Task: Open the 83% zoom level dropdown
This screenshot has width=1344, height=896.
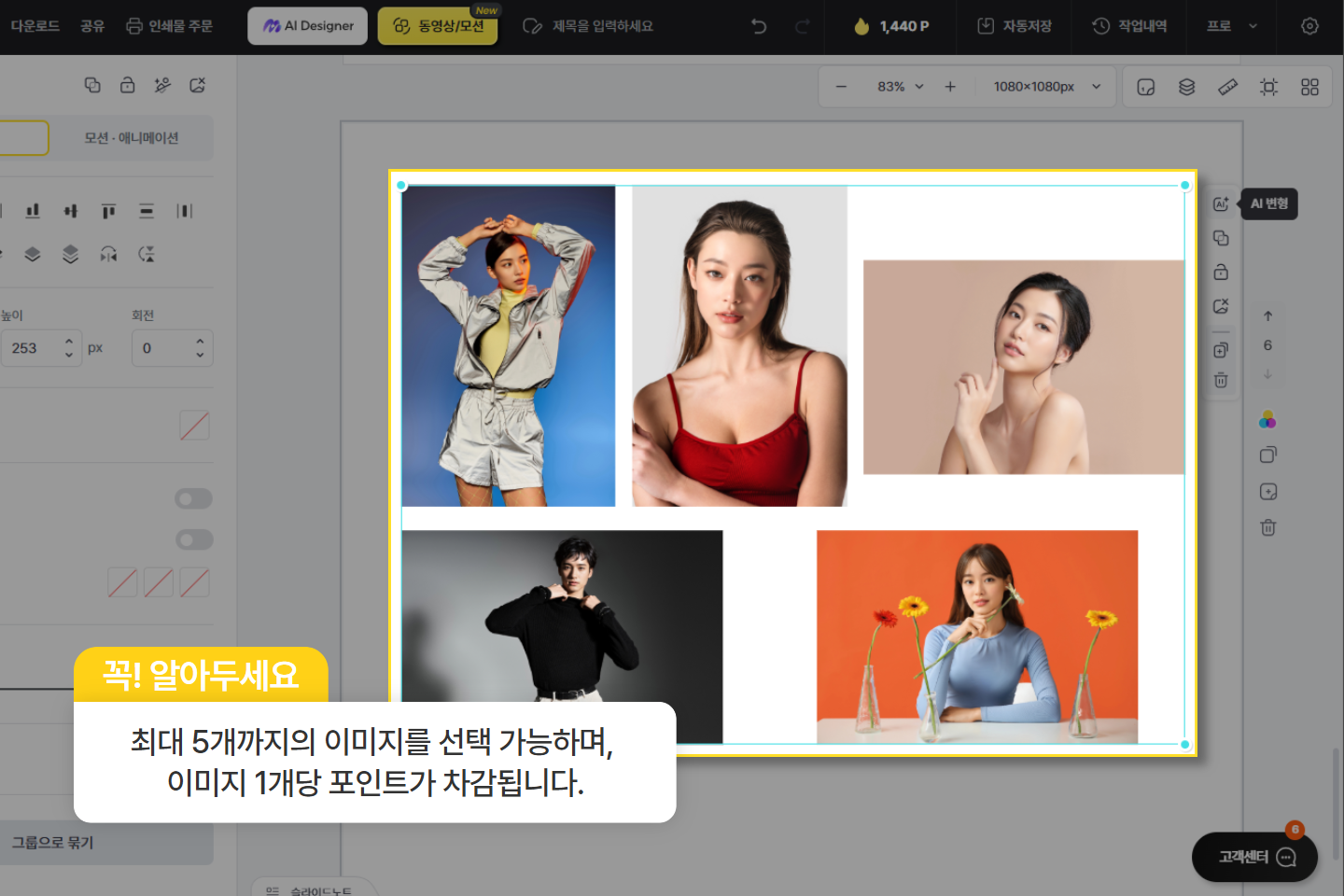Action: (x=900, y=87)
